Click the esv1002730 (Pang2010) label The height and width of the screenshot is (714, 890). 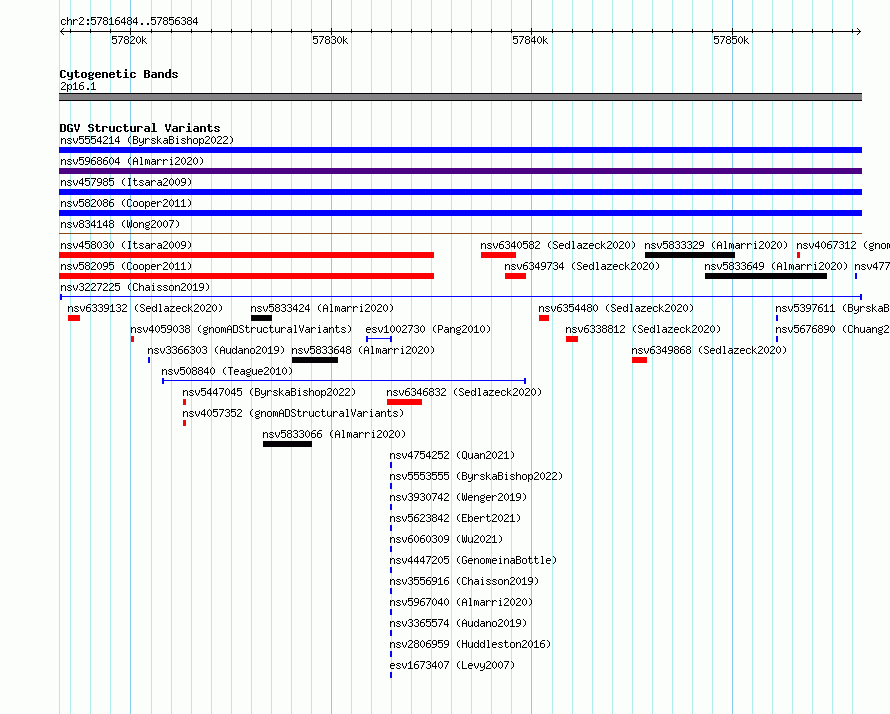coord(428,329)
